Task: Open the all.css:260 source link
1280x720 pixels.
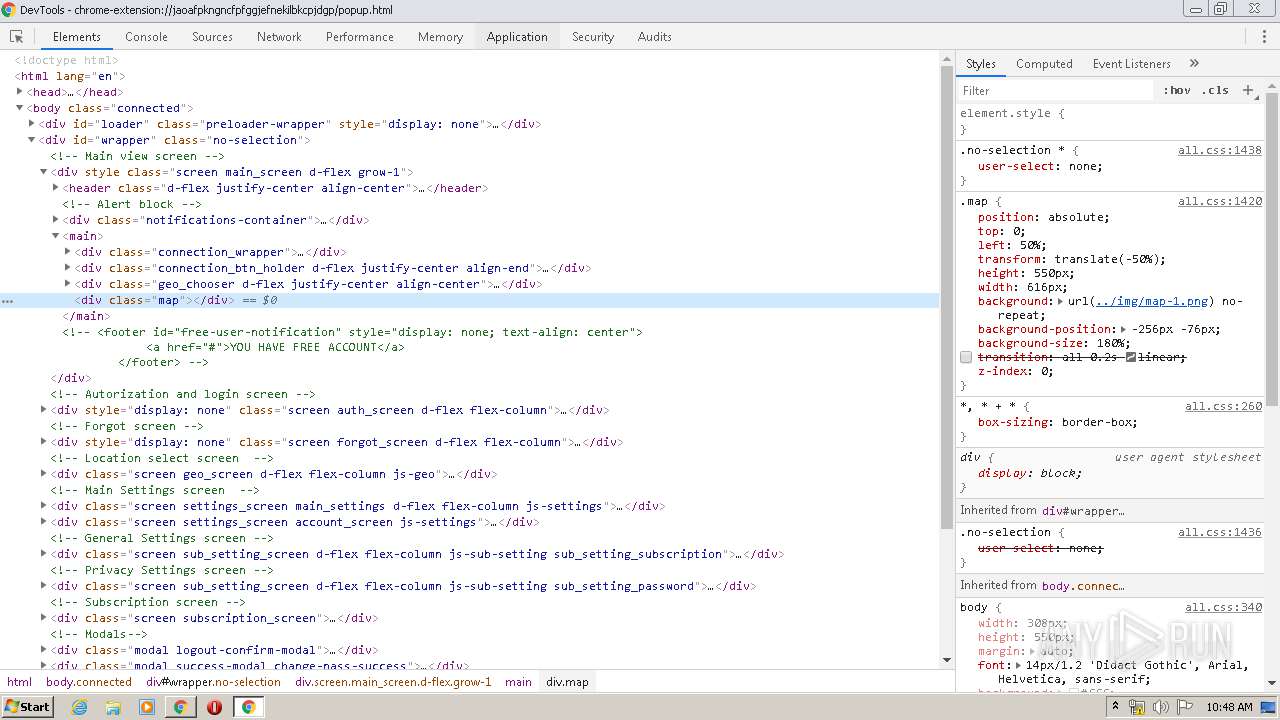Action: (1223, 406)
